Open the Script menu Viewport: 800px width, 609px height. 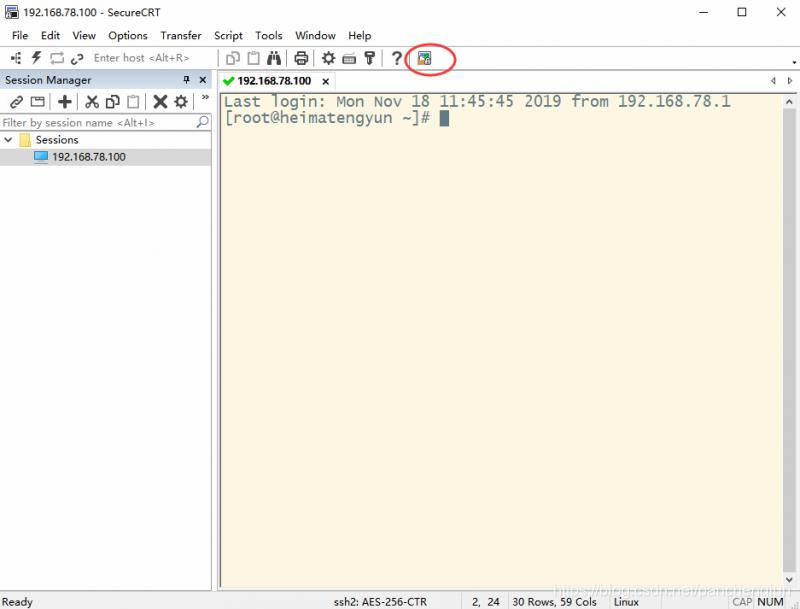(x=228, y=36)
